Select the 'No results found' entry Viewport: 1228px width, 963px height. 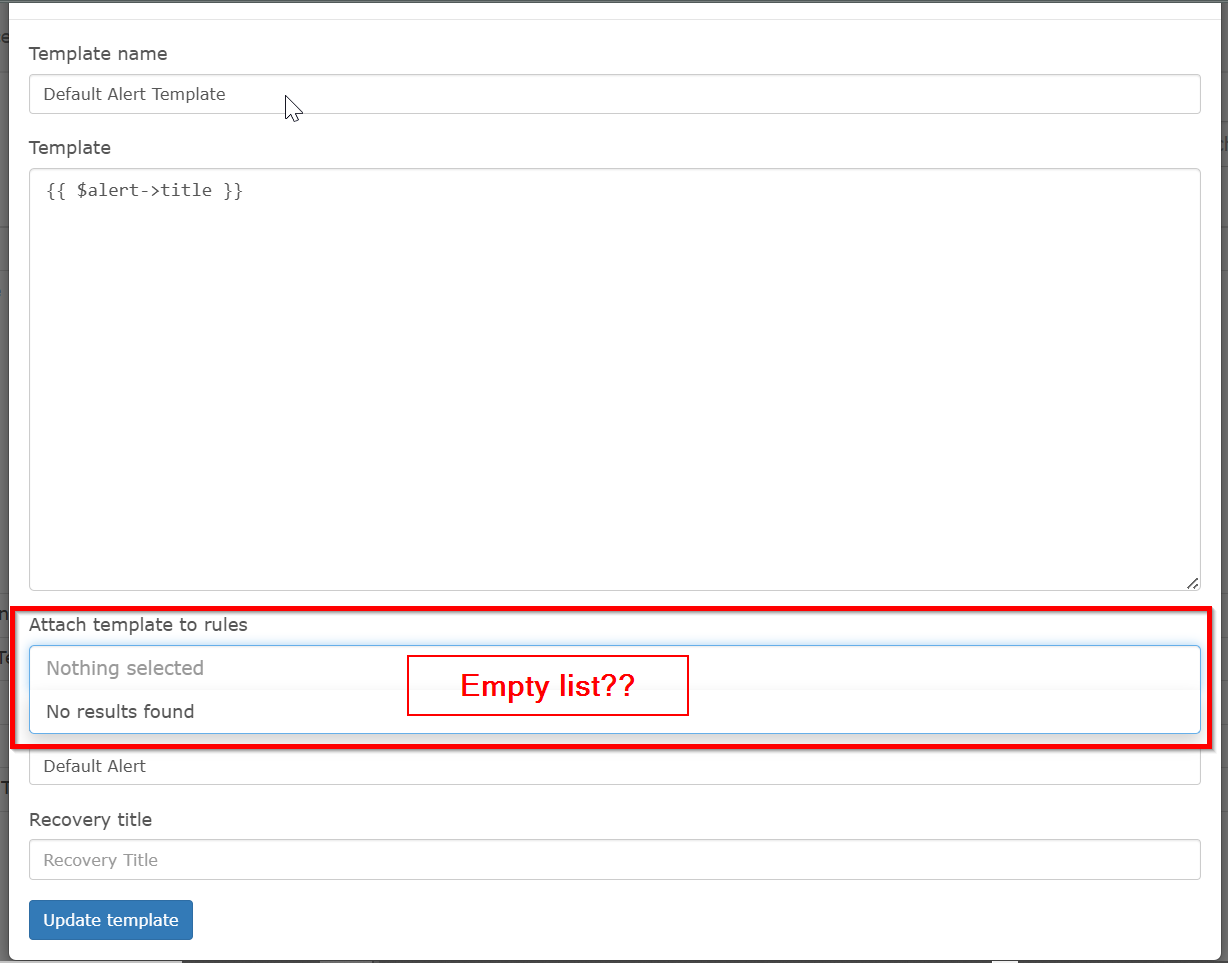click(120, 712)
